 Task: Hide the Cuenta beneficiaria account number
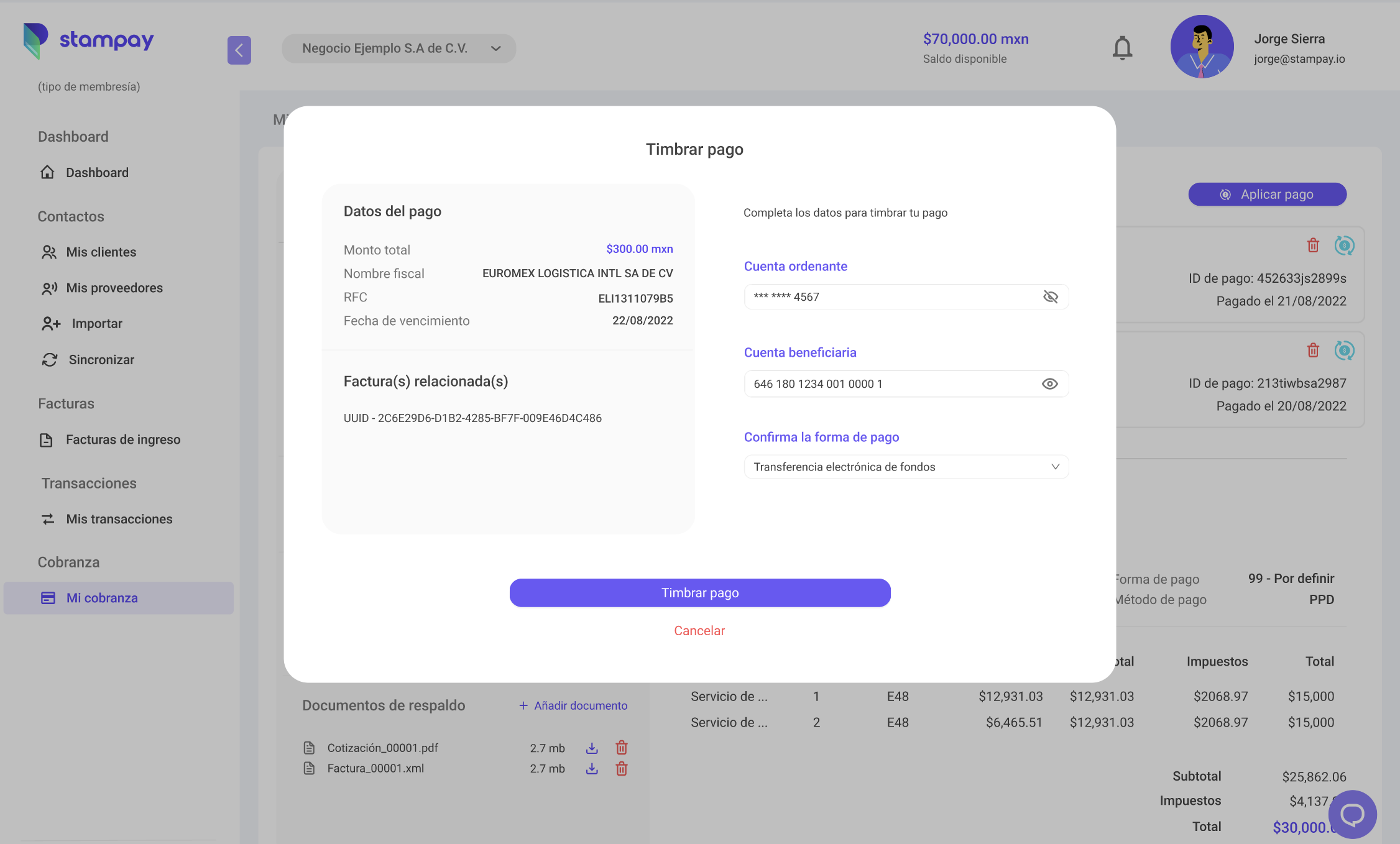click(x=1050, y=383)
